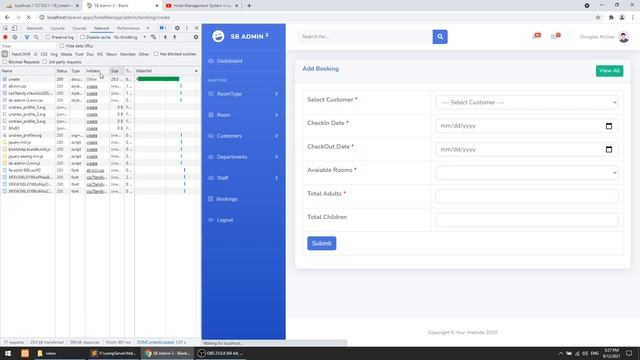The height and width of the screenshot is (360, 640).
Task: Expand Customers sidebar menu
Action: click(x=243, y=136)
